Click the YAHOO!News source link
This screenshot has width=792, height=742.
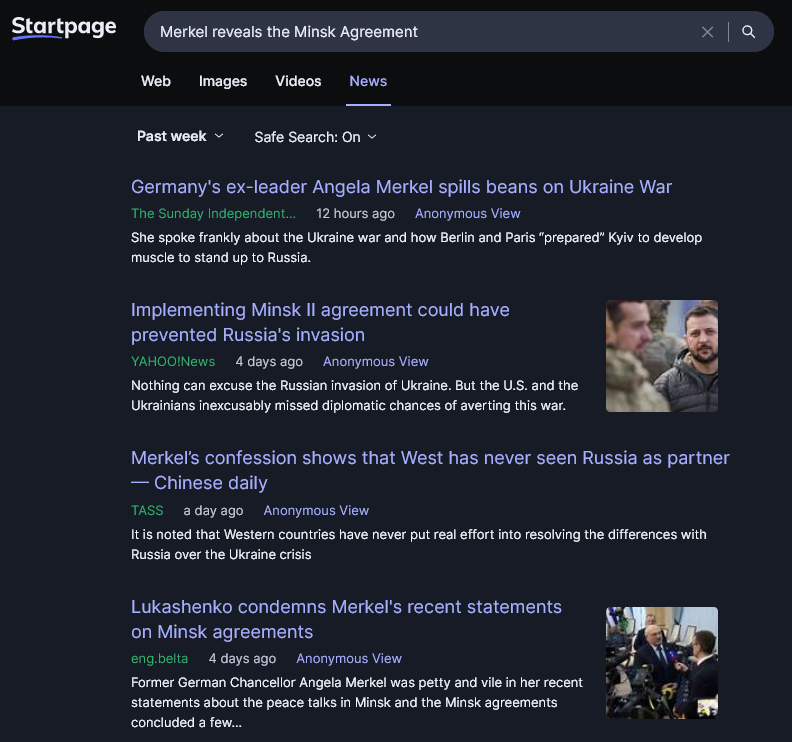tap(173, 362)
